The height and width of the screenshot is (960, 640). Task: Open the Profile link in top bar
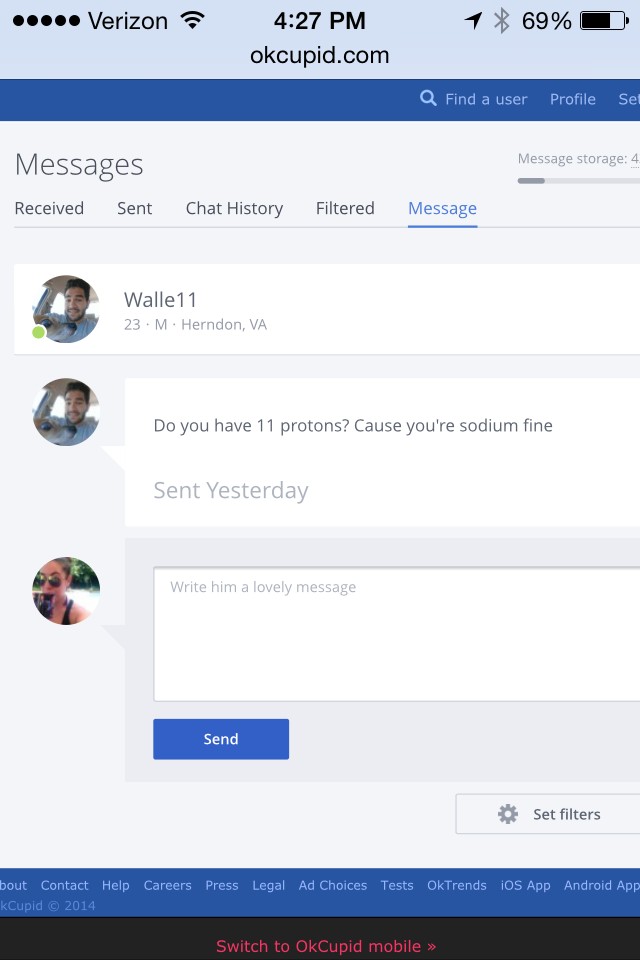click(x=573, y=99)
